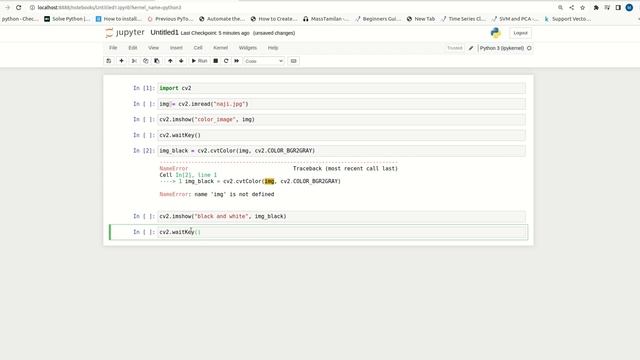Open the 'SVM and PCA' bookmark

pyautogui.click(x=515, y=19)
